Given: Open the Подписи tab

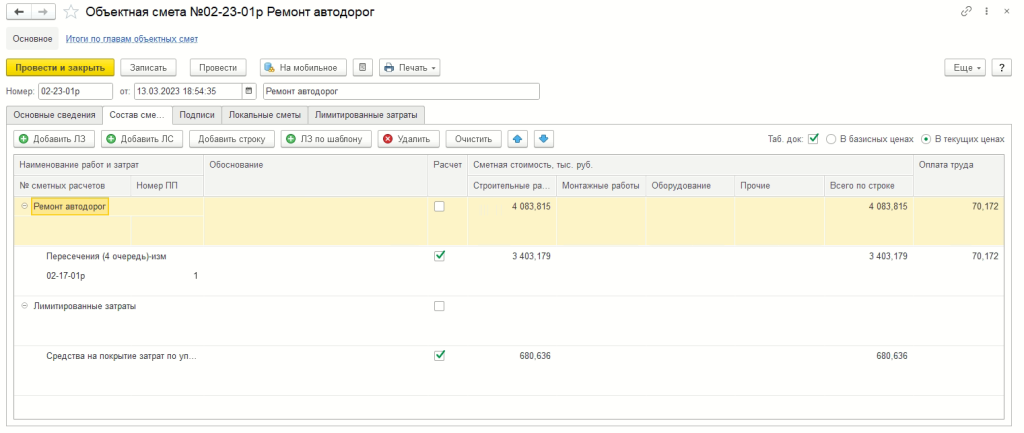Looking at the screenshot, I should [196, 115].
